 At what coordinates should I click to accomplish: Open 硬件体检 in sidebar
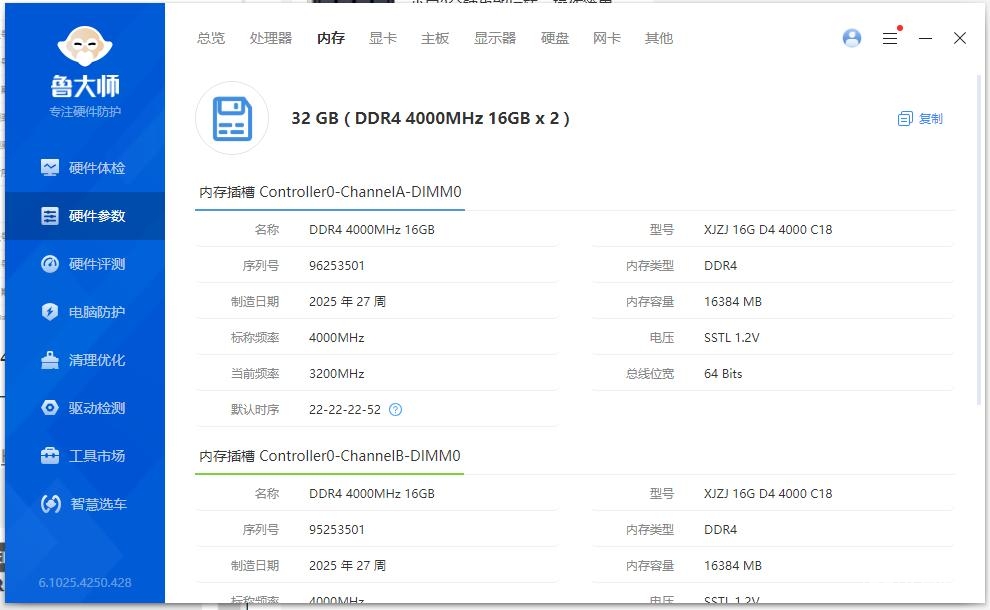(85, 168)
